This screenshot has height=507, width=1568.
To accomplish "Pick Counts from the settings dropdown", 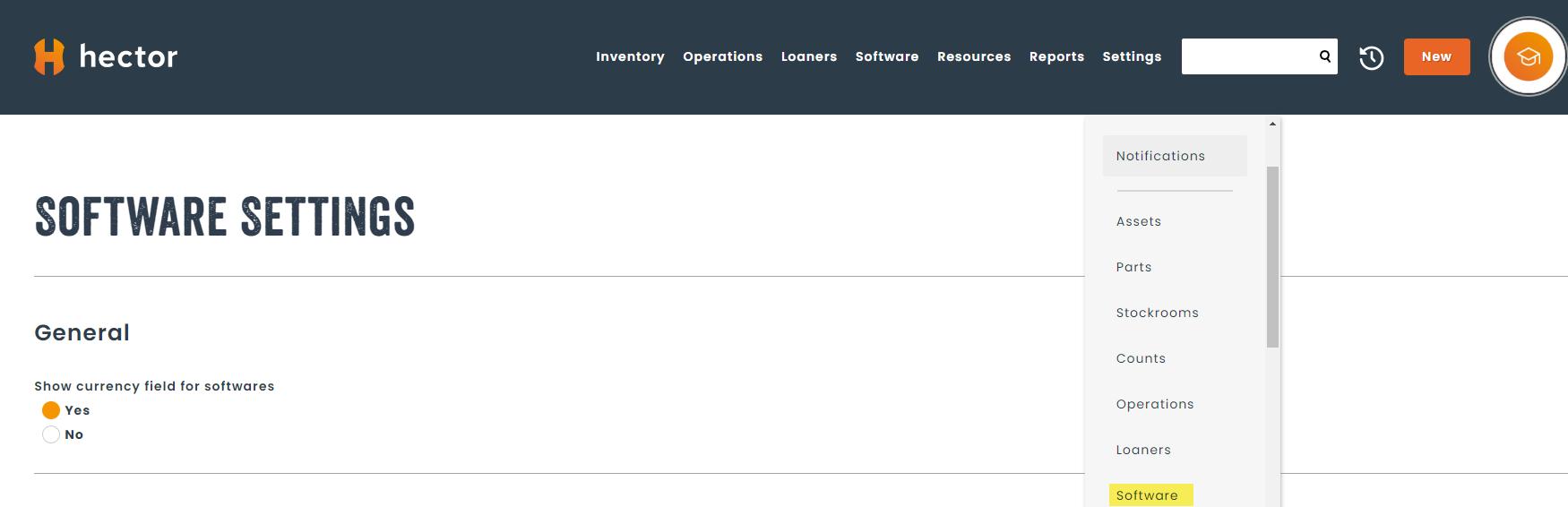I will 1141,358.
